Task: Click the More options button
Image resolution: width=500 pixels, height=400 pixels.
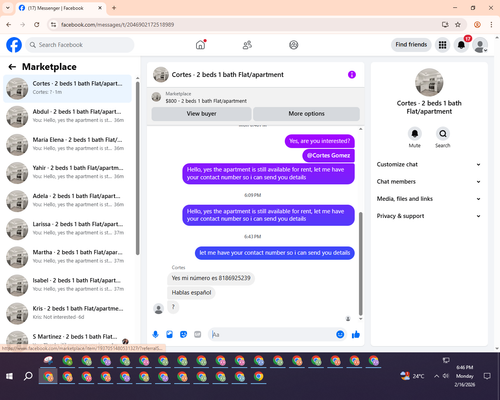Action: point(306,114)
